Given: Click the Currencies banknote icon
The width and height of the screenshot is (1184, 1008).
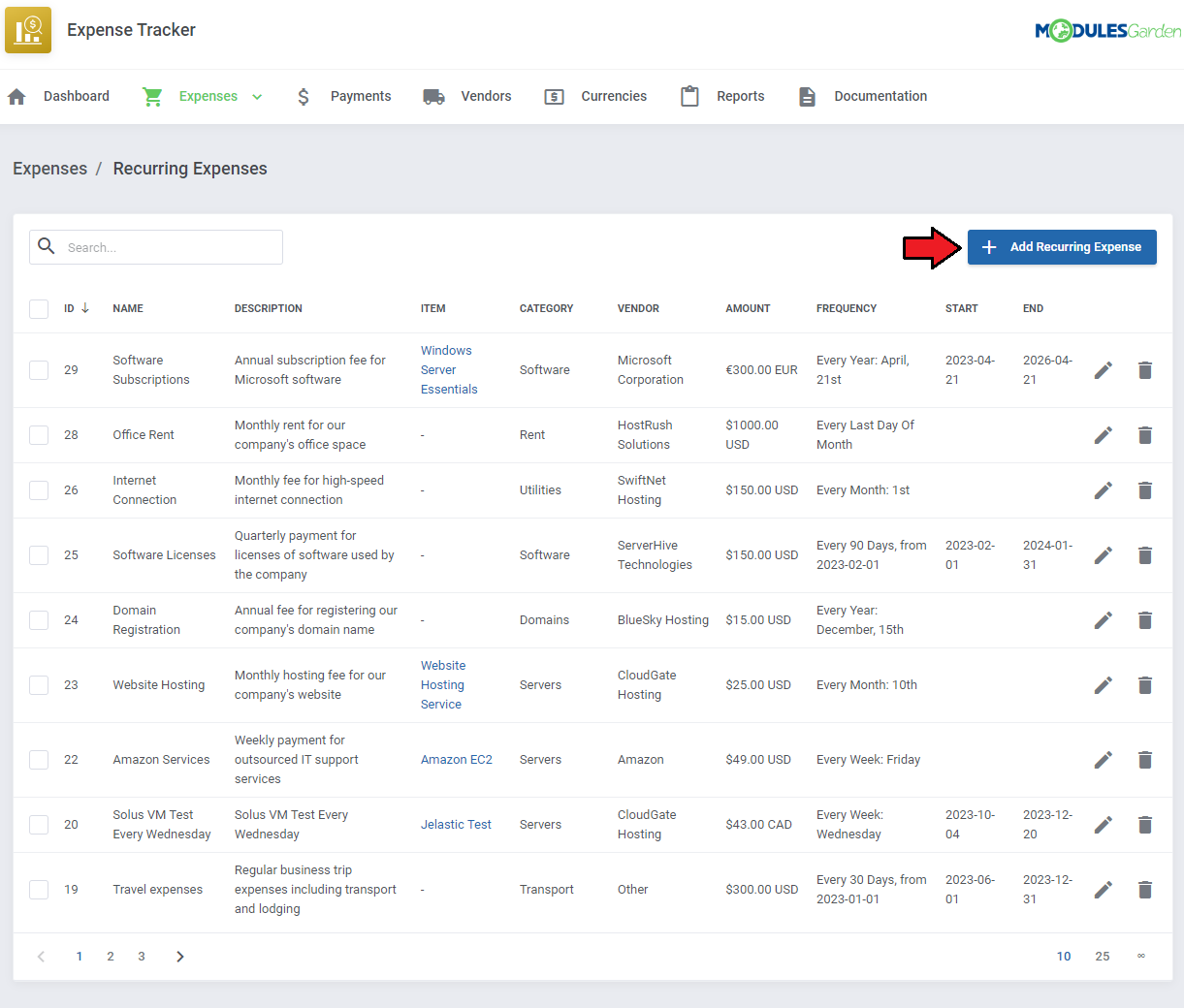Looking at the screenshot, I should (x=554, y=97).
